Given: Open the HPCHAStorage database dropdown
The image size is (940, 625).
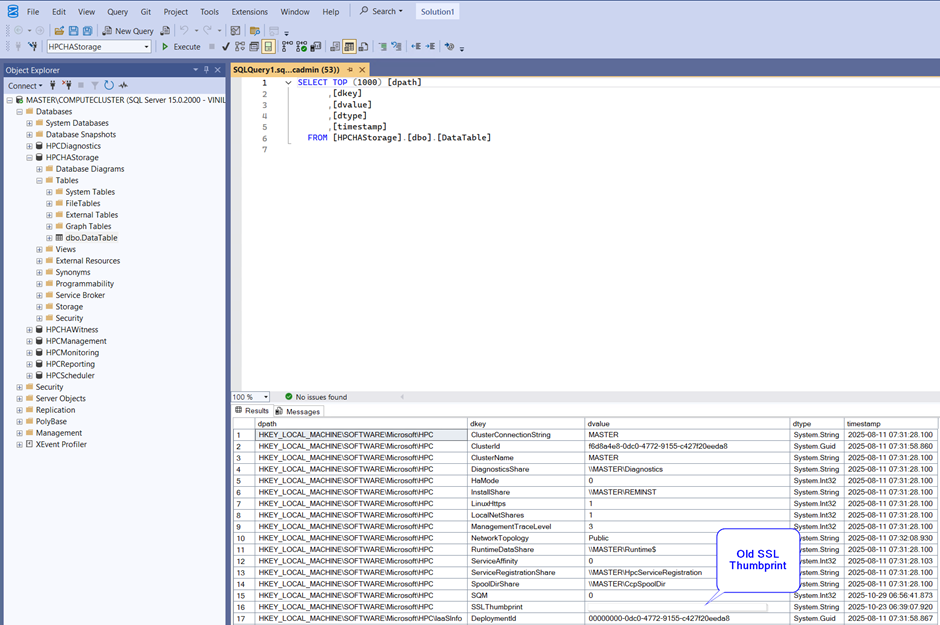Looking at the screenshot, I should [x=146, y=47].
